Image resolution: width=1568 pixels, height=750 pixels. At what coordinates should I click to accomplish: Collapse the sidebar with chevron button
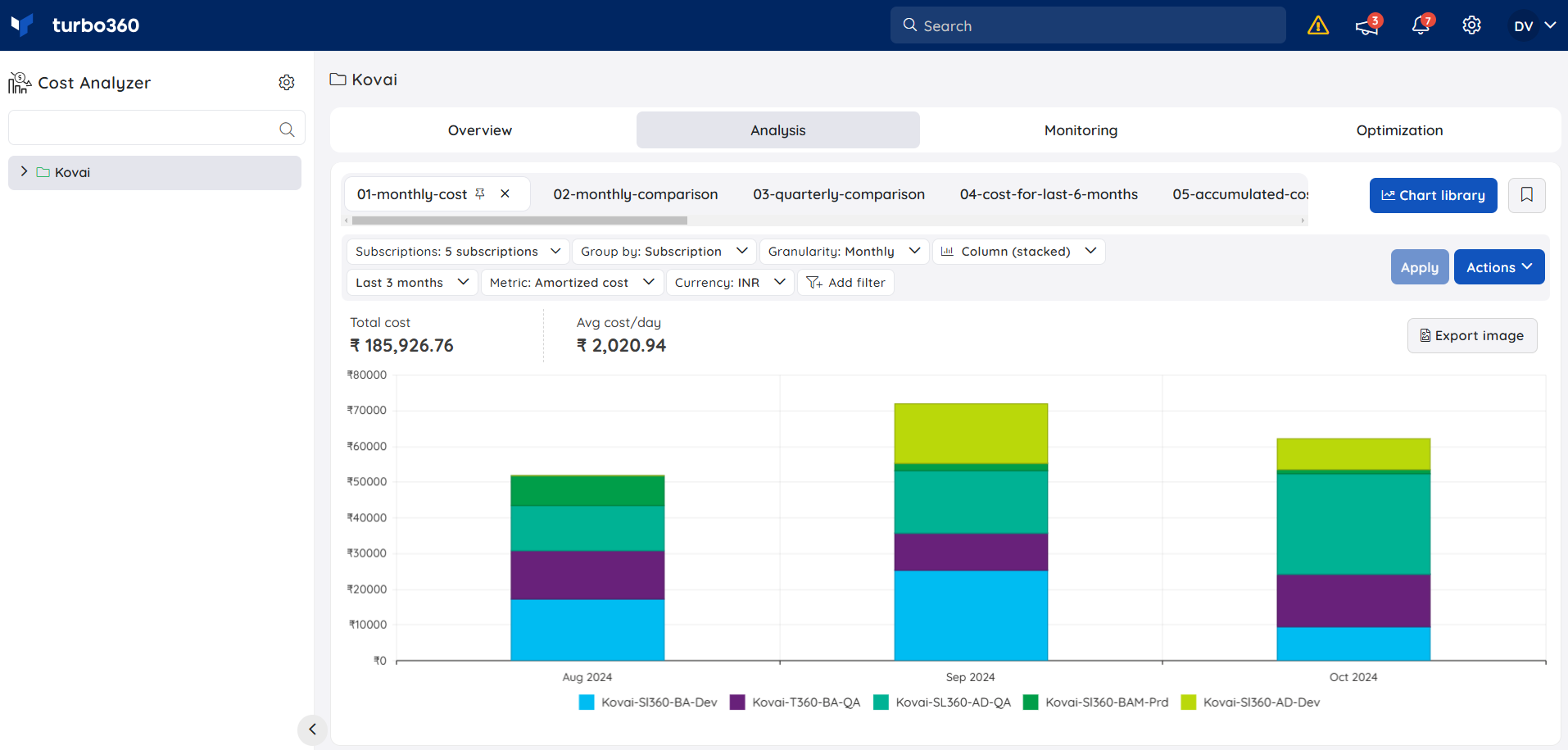pos(312,729)
